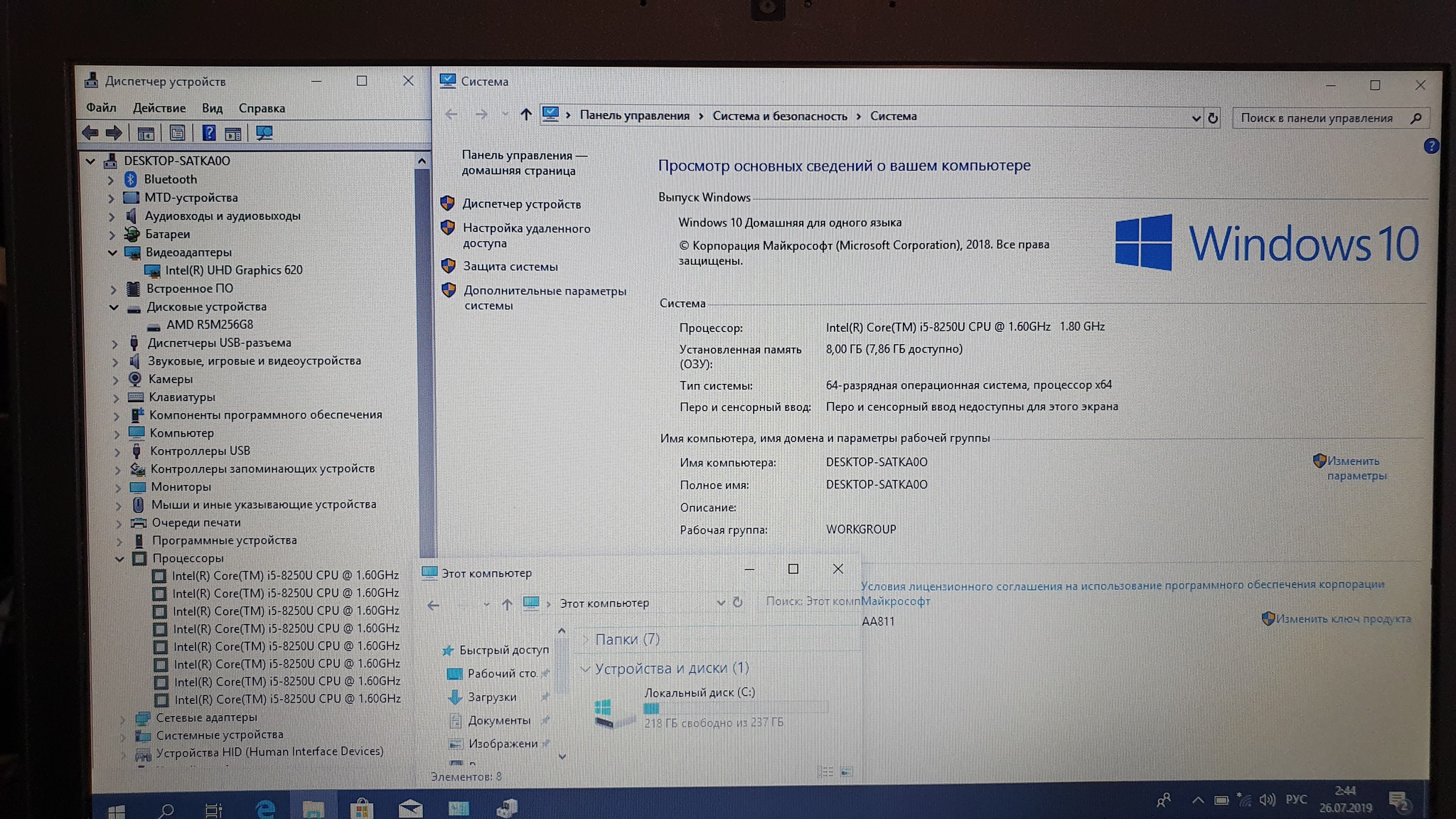This screenshot has height=819, width=1456.
Task: Click the refresh icon in Система address bar
Action: pyautogui.click(x=1213, y=118)
